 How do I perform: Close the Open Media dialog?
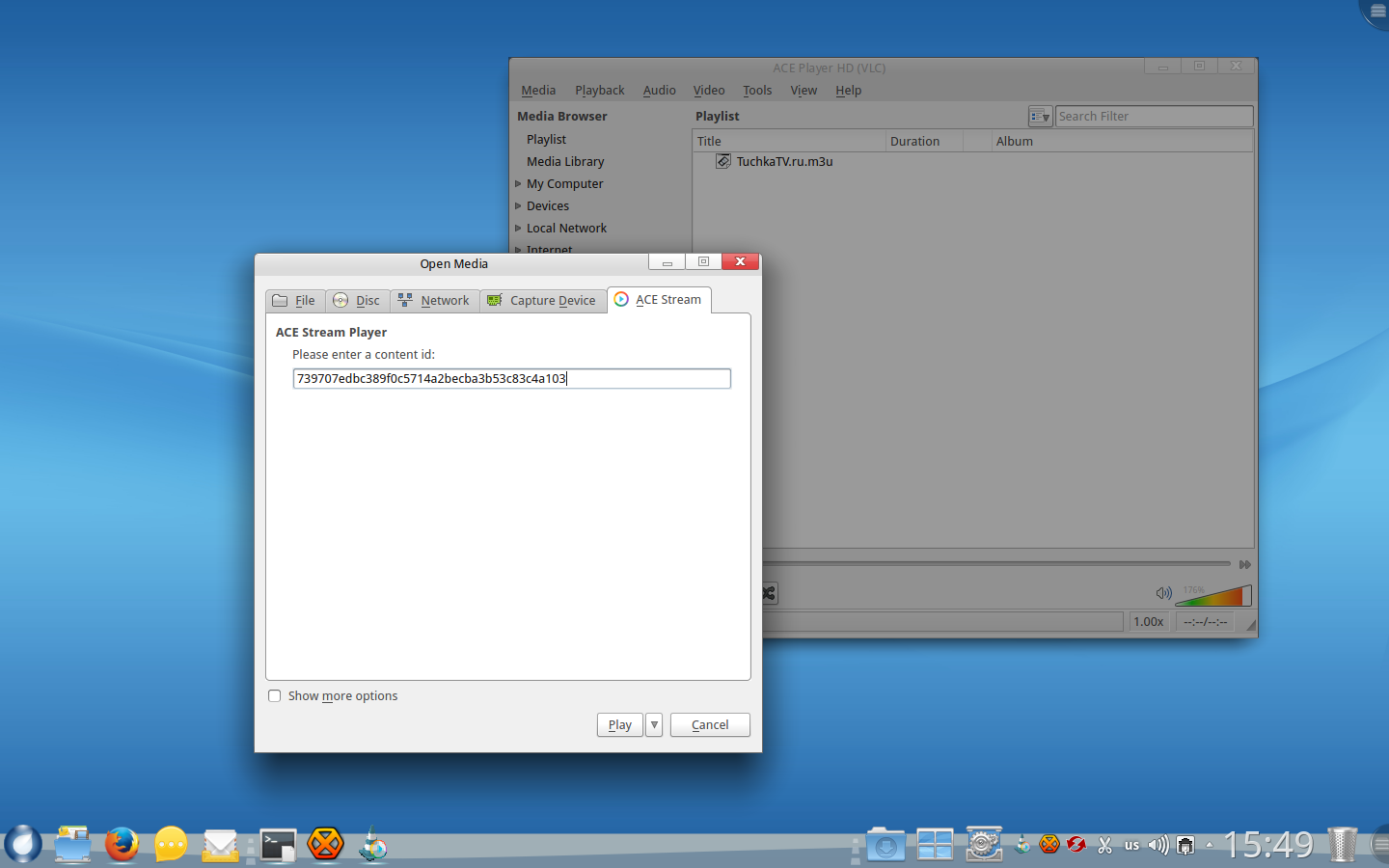pos(740,261)
